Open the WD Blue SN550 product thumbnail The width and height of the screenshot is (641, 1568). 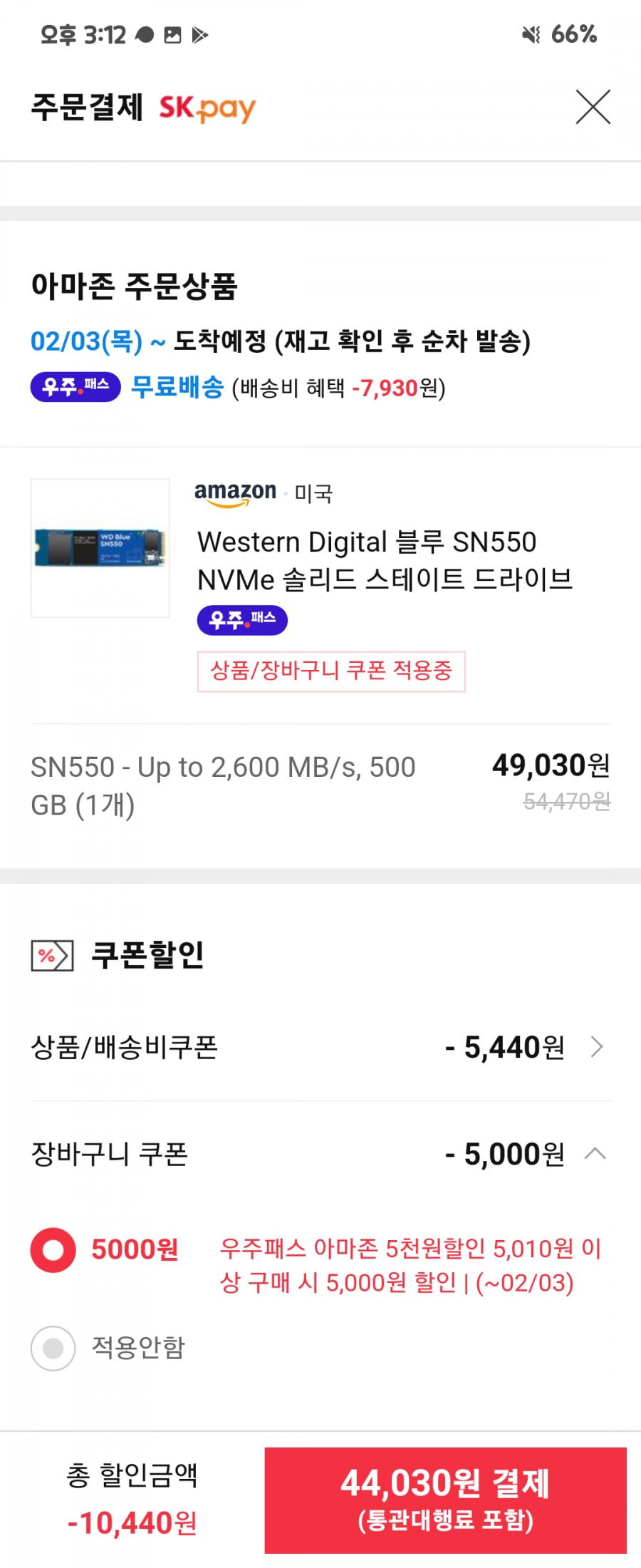click(100, 548)
